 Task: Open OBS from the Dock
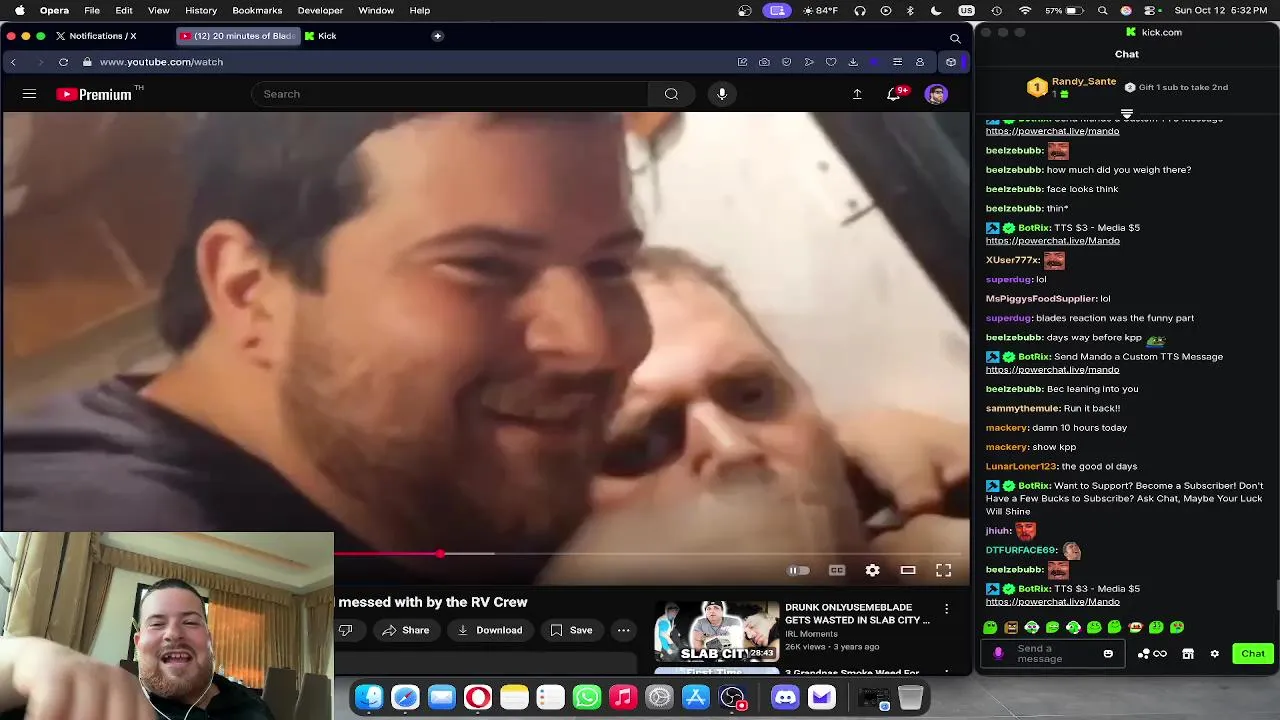coord(732,697)
